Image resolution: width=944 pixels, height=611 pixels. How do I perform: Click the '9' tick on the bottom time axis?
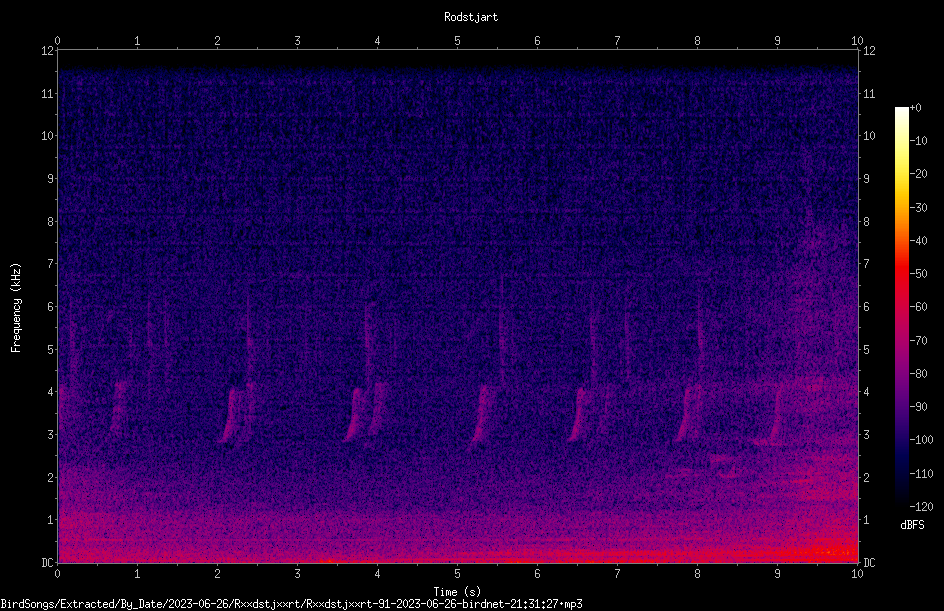click(777, 574)
